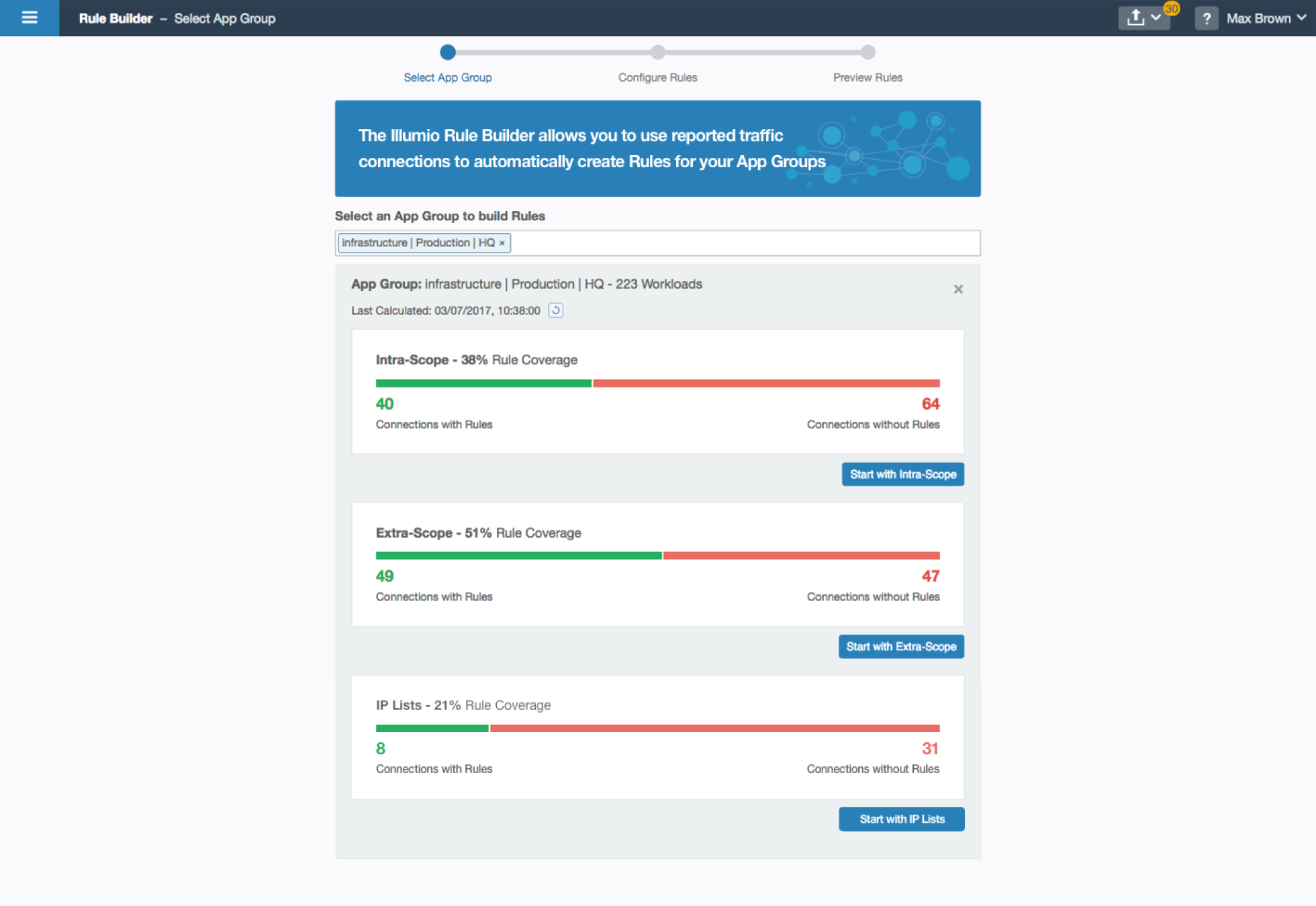Click inside the App Group selector field
This screenshot has width=1316, height=906.
pyautogui.click(x=739, y=243)
